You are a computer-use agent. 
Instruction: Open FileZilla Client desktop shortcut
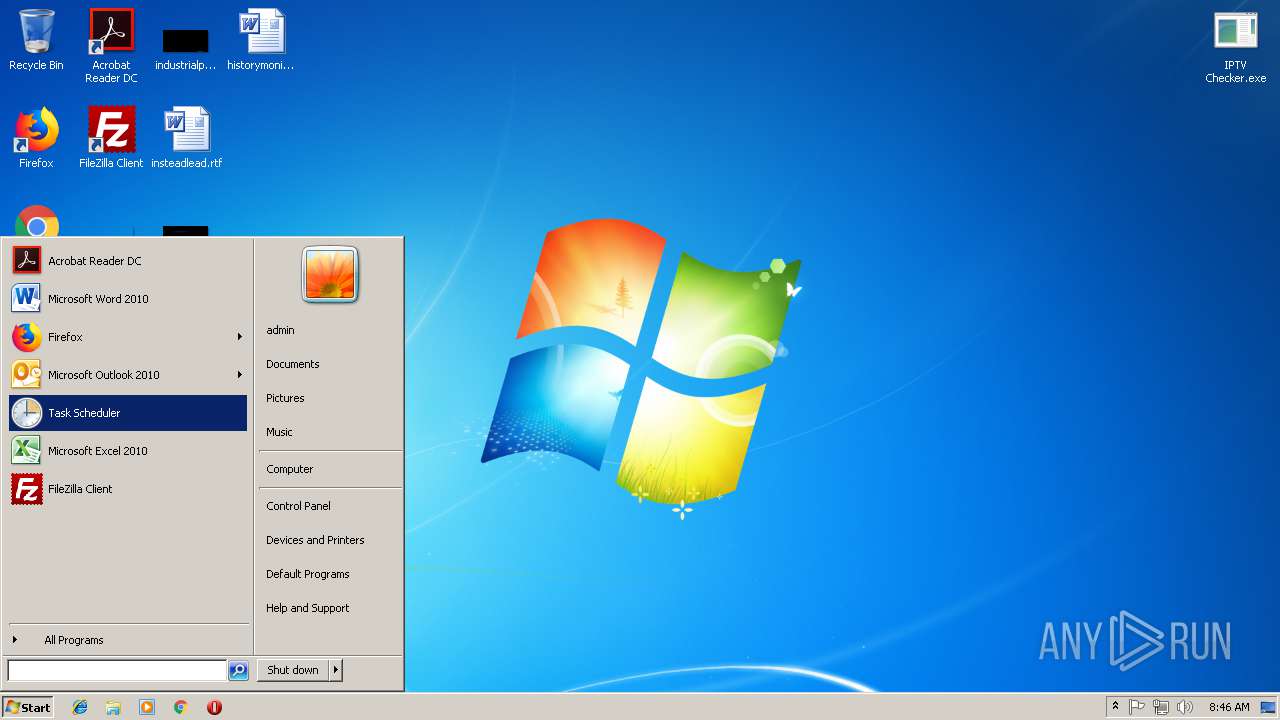point(111,138)
